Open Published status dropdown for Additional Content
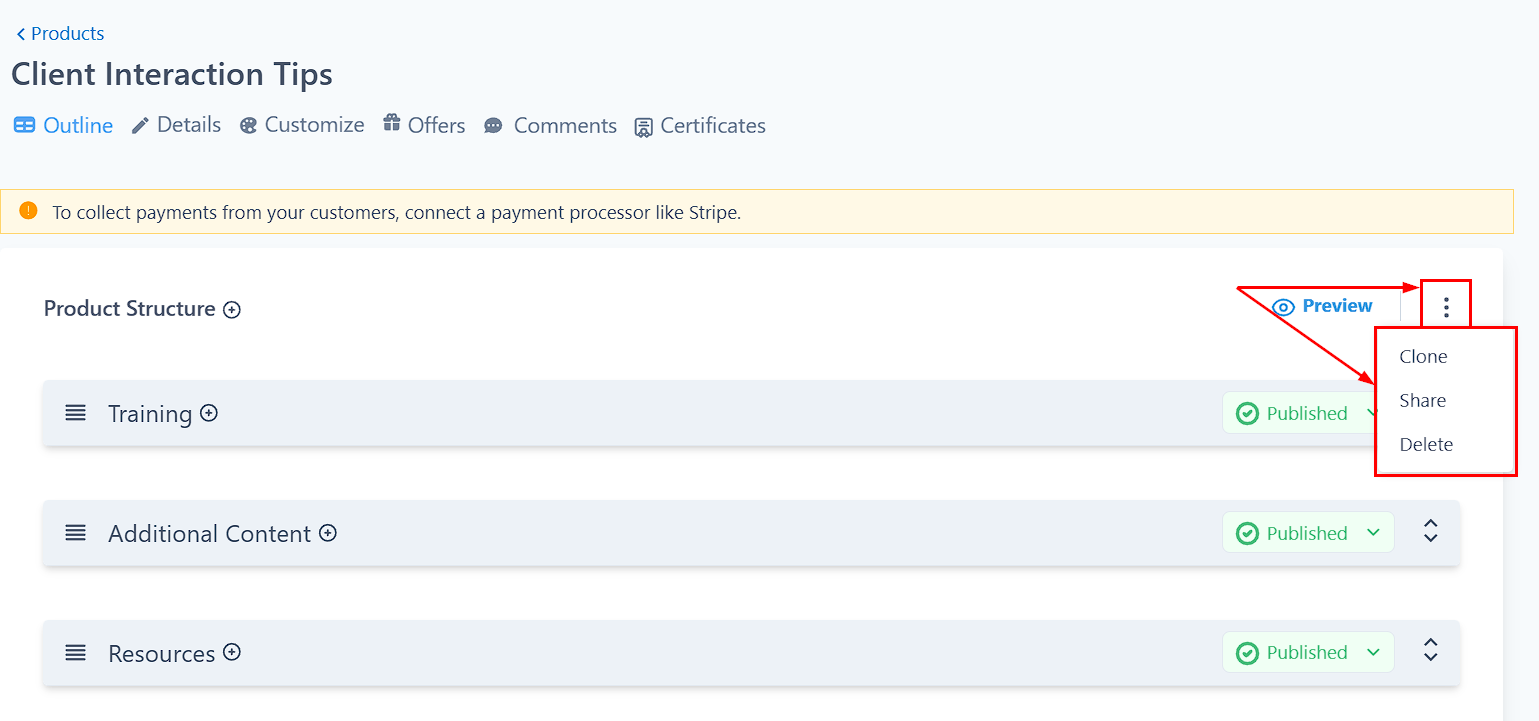Viewport: 1539px width, 721px height. [1308, 533]
